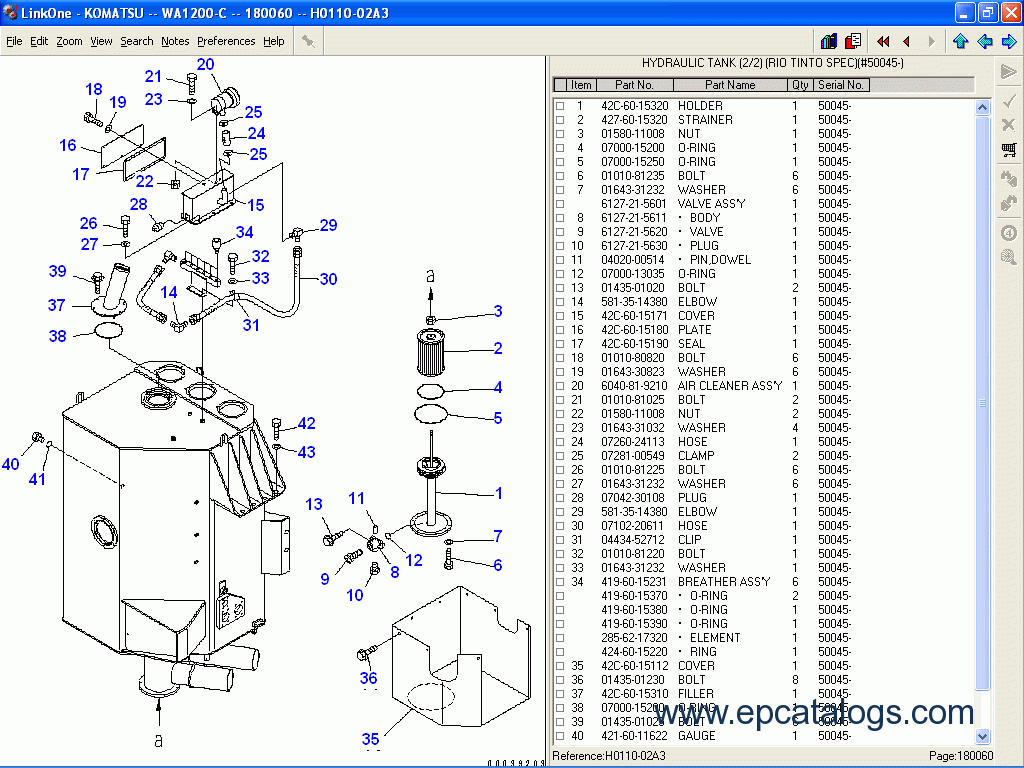
Task: Tick the checkbox for item 24 HOSE
Action: [x=560, y=442]
